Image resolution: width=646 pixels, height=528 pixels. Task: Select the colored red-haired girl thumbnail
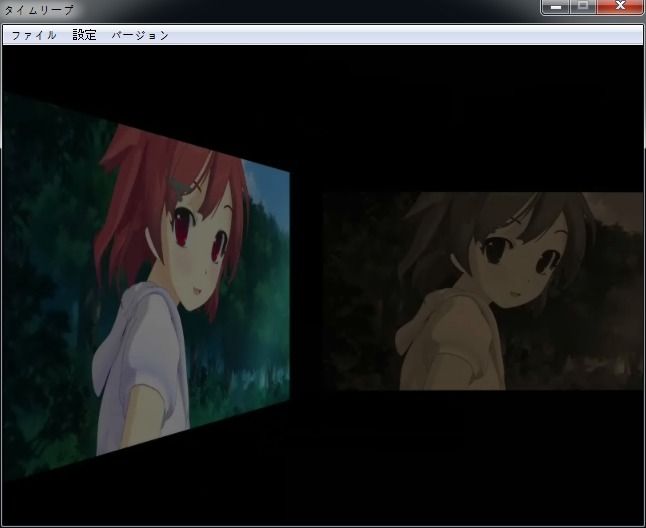click(146, 287)
